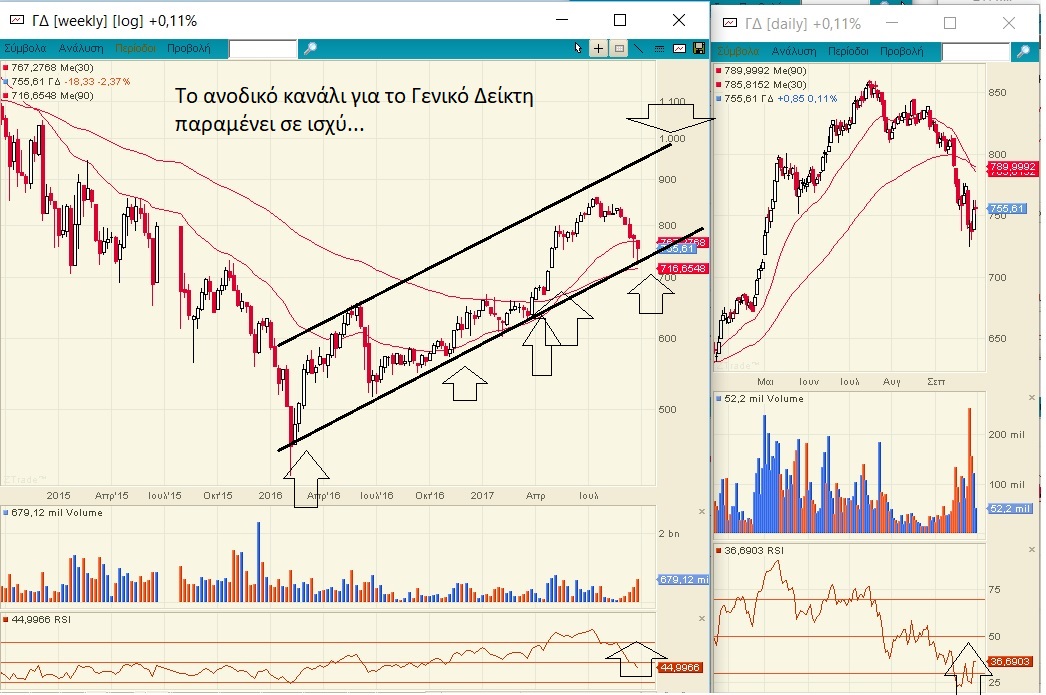Click symbol search field in daily window
This screenshot has height=695, width=1046.
coord(975,51)
